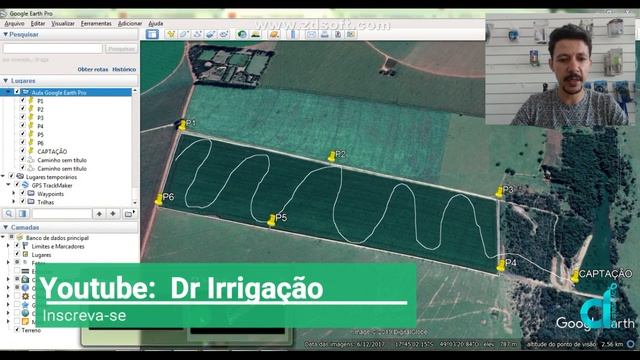Click the P3 placemark pin on map
This screenshot has height=360, width=640.
click(x=499, y=192)
